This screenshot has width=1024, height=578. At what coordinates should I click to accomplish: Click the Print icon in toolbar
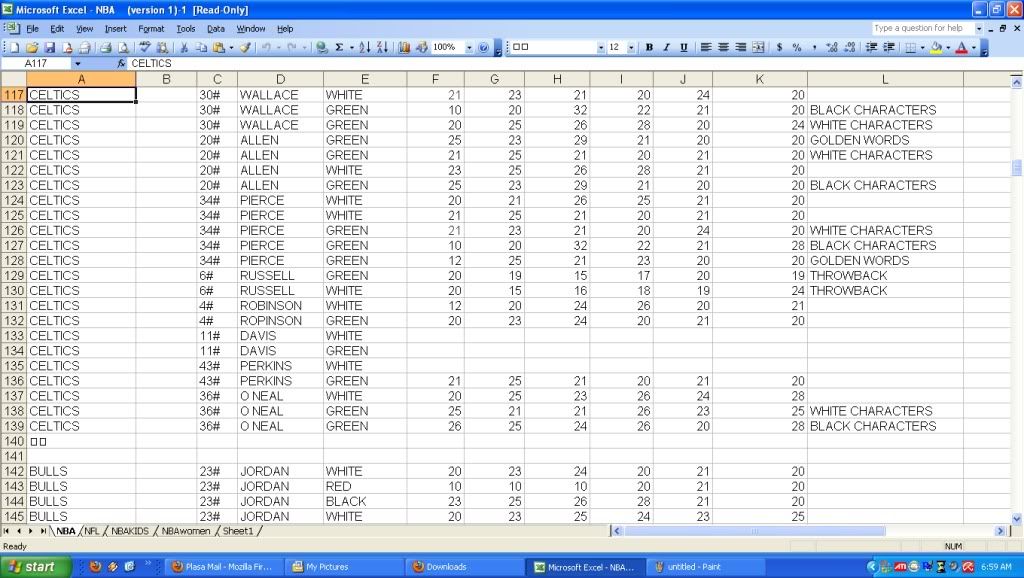[x=105, y=47]
